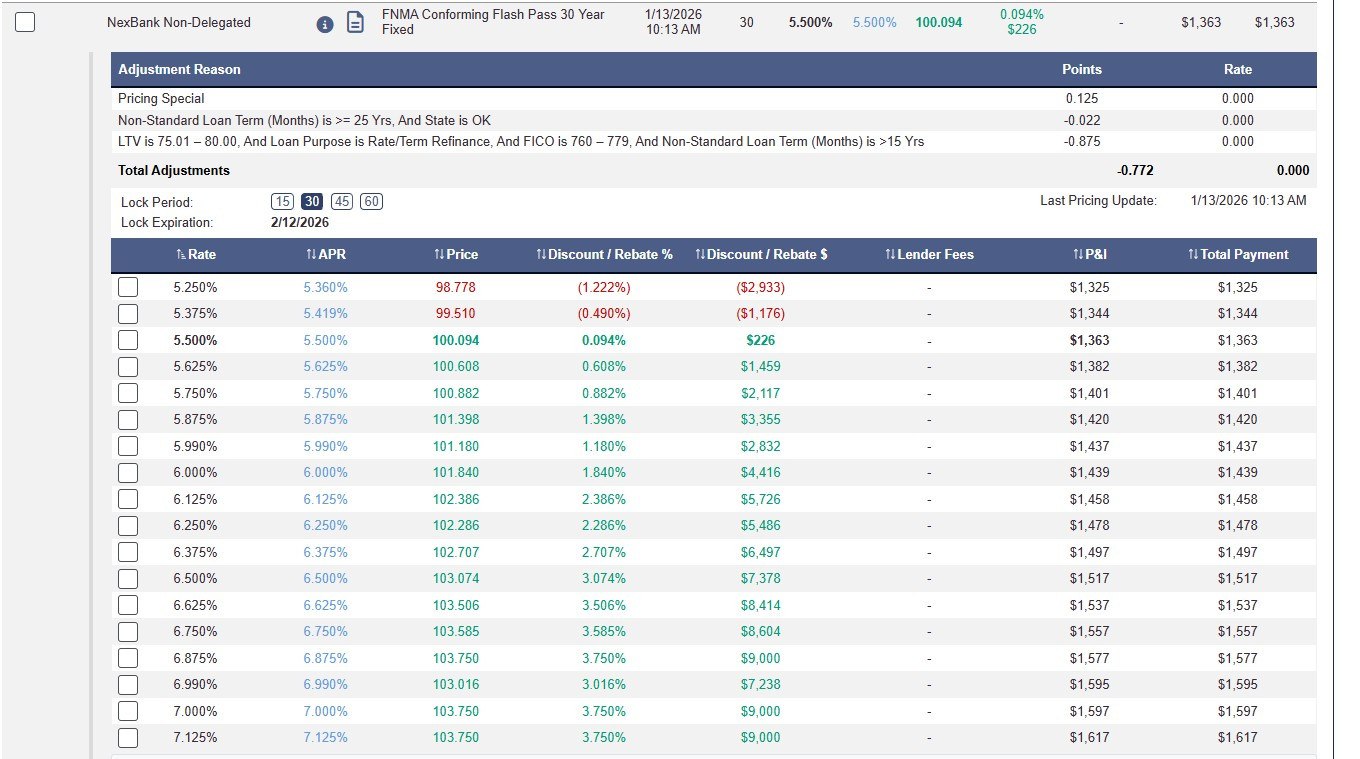Choose the 15 day lock period
The image size is (1360, 759).
[x=282, y=201]
